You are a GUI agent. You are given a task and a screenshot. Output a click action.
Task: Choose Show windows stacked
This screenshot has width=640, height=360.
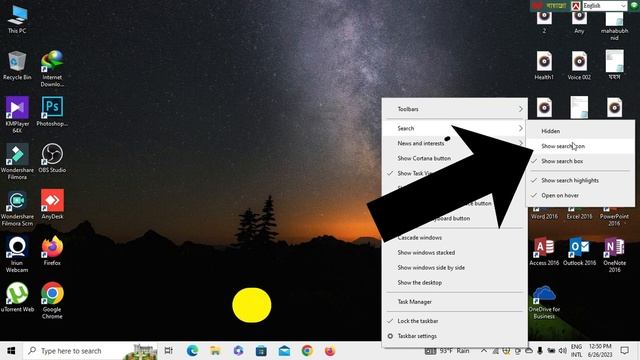455,253
